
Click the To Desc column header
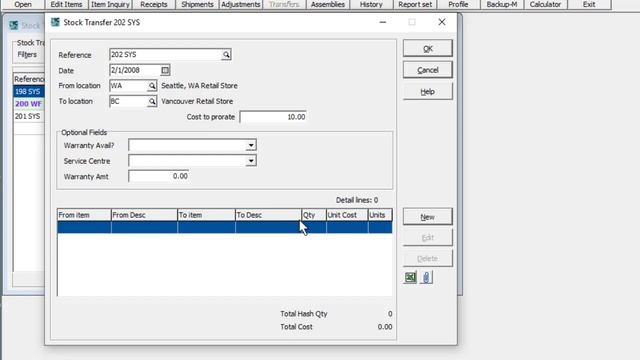[268, 215]
